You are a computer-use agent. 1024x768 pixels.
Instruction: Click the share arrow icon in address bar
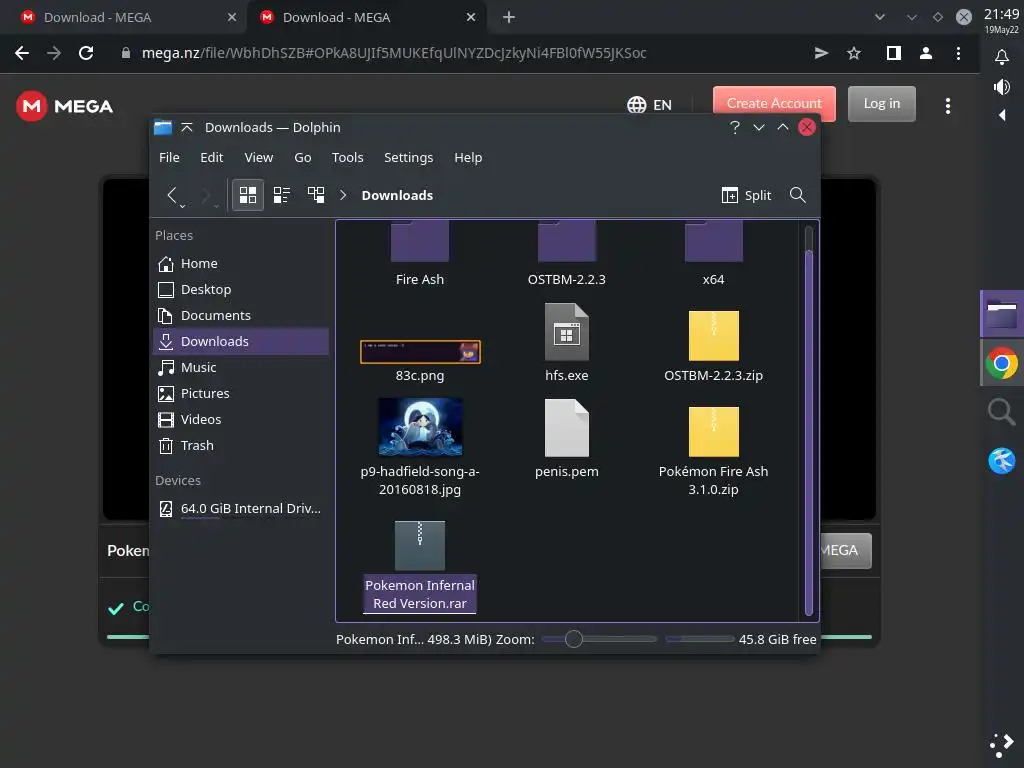822,53
